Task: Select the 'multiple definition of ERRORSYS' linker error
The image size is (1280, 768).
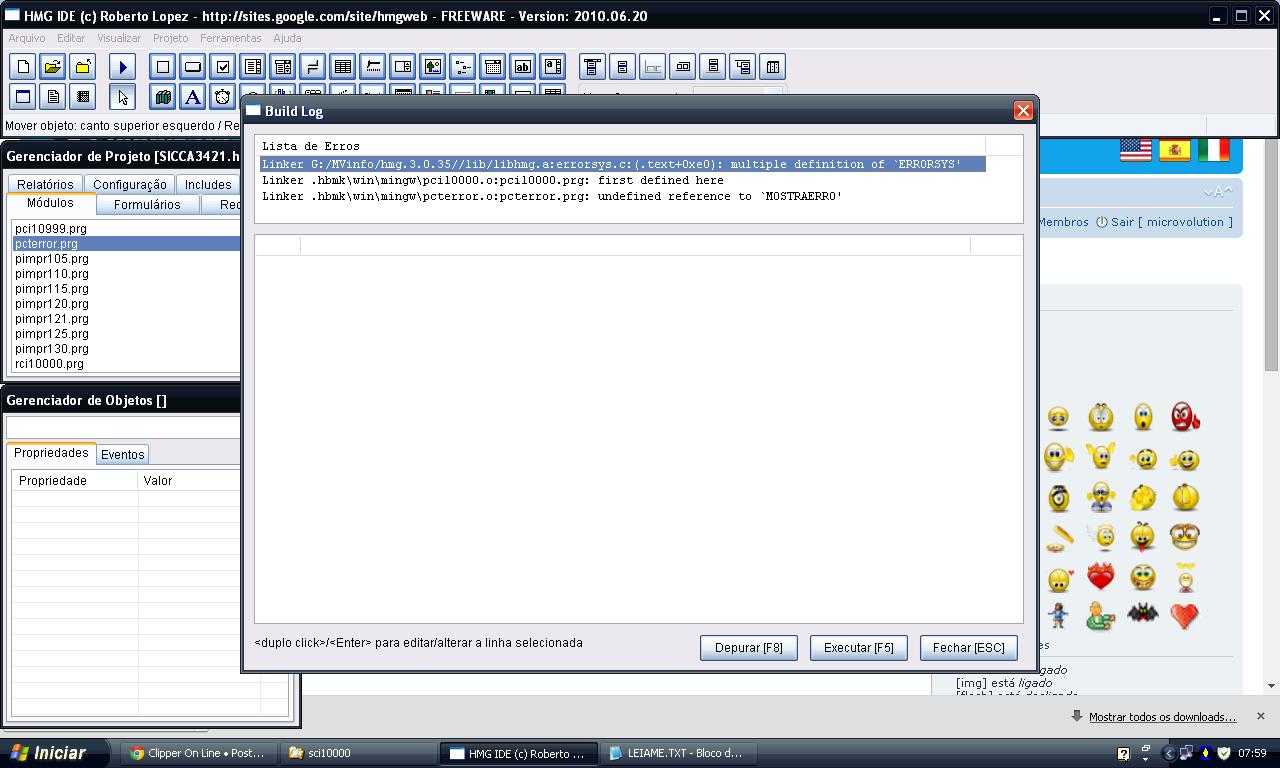Action: pos(623,164)
